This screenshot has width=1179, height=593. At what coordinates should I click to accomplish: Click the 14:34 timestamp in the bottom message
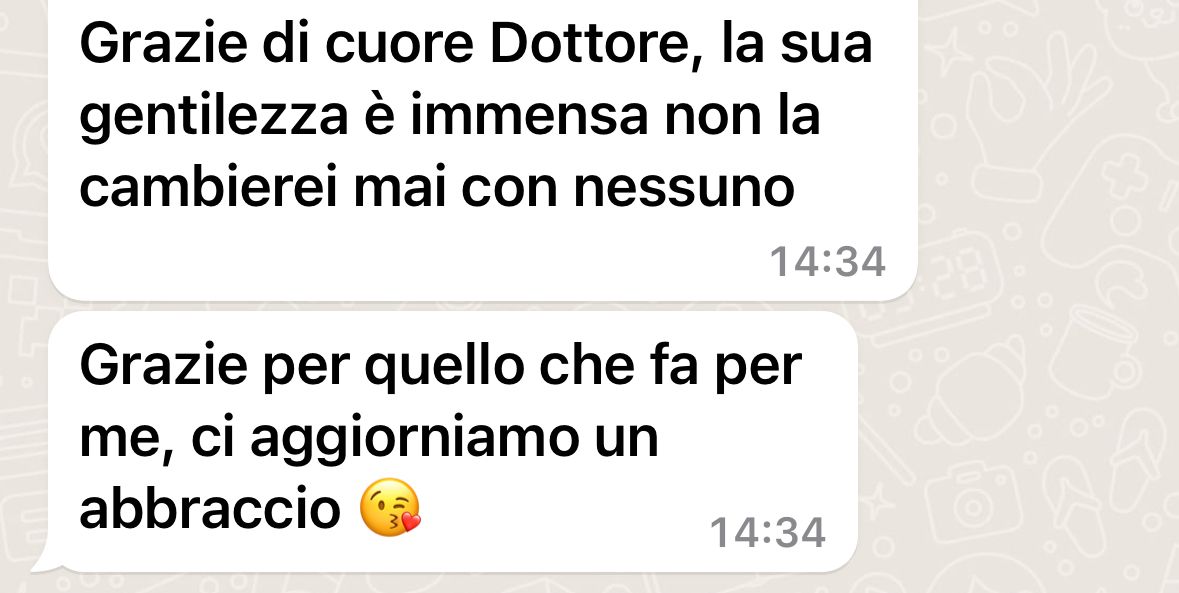point(768,533)
